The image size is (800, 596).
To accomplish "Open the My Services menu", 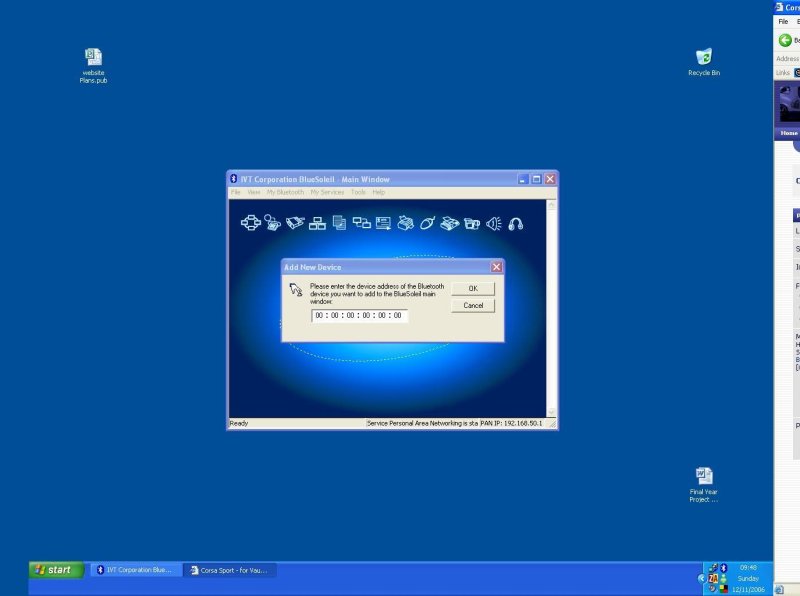I will 327,192.
